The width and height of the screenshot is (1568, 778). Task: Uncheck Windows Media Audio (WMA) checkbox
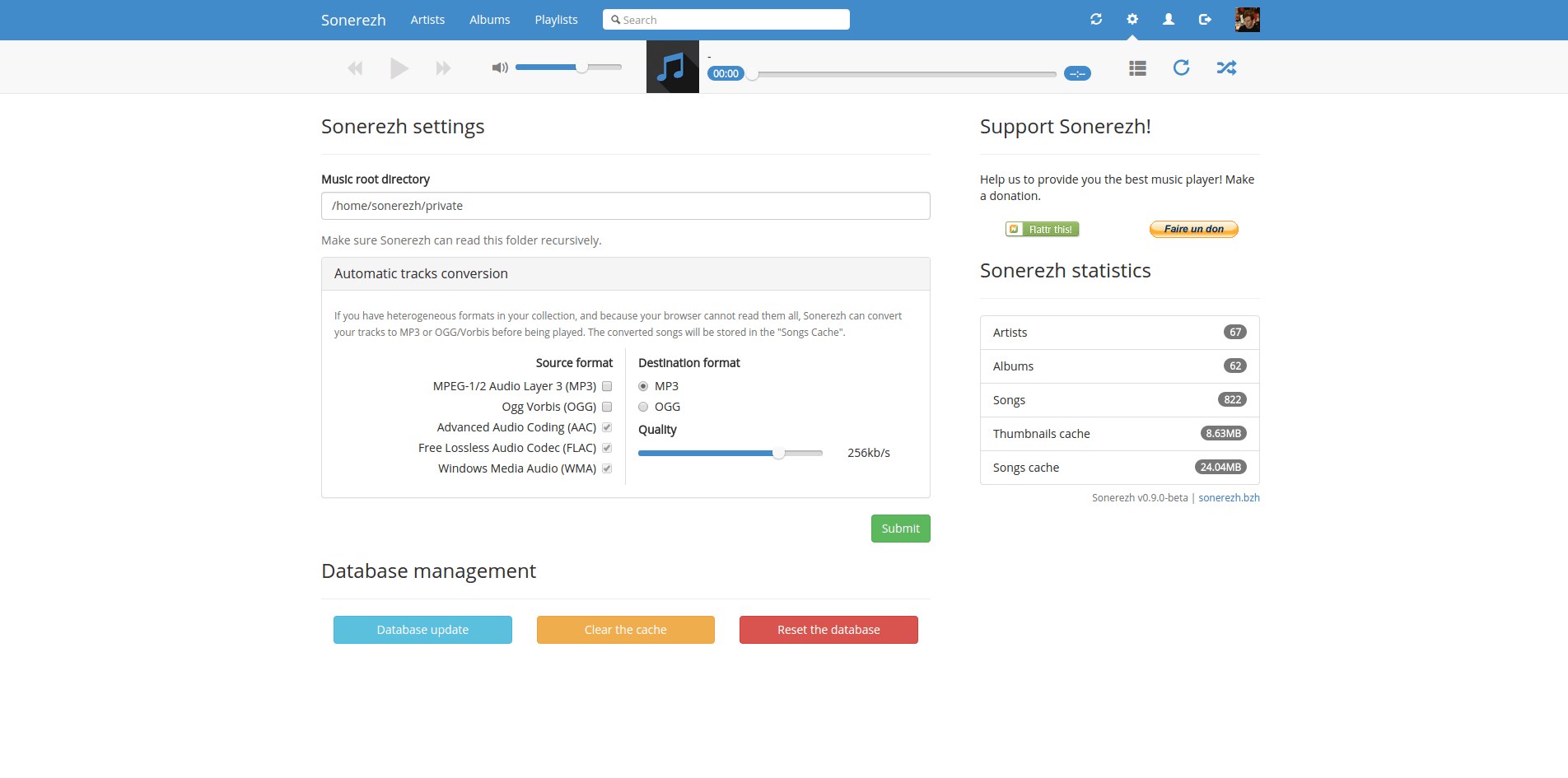pyautogui.click(x=607, y=468)
